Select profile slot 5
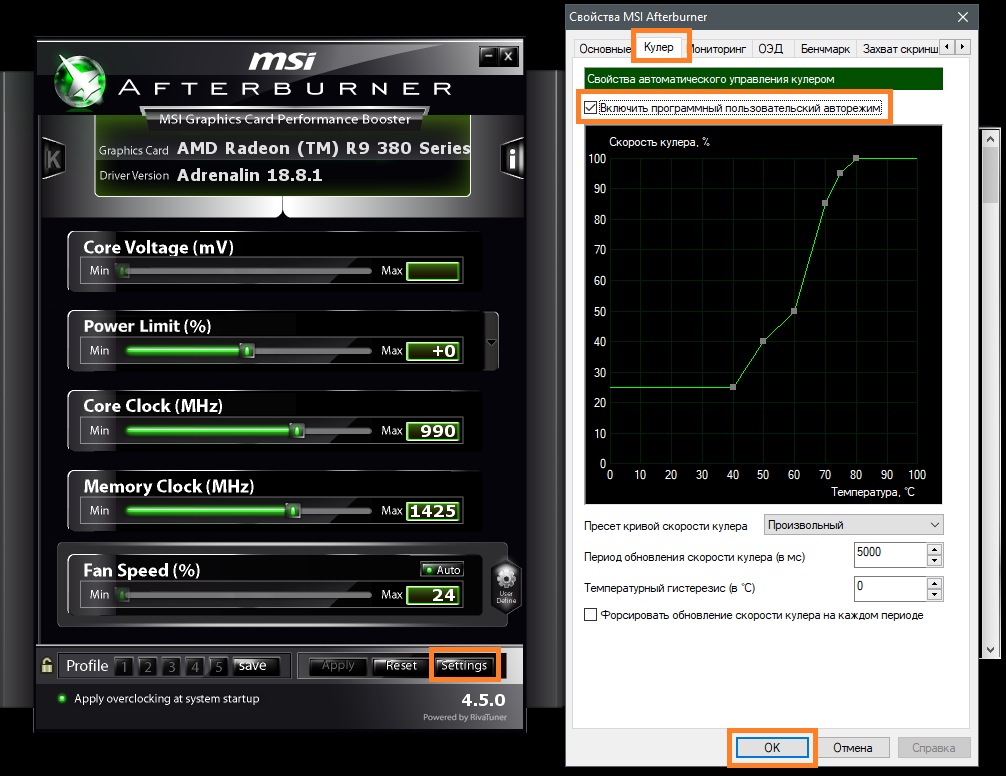 (x=218, y=666)
